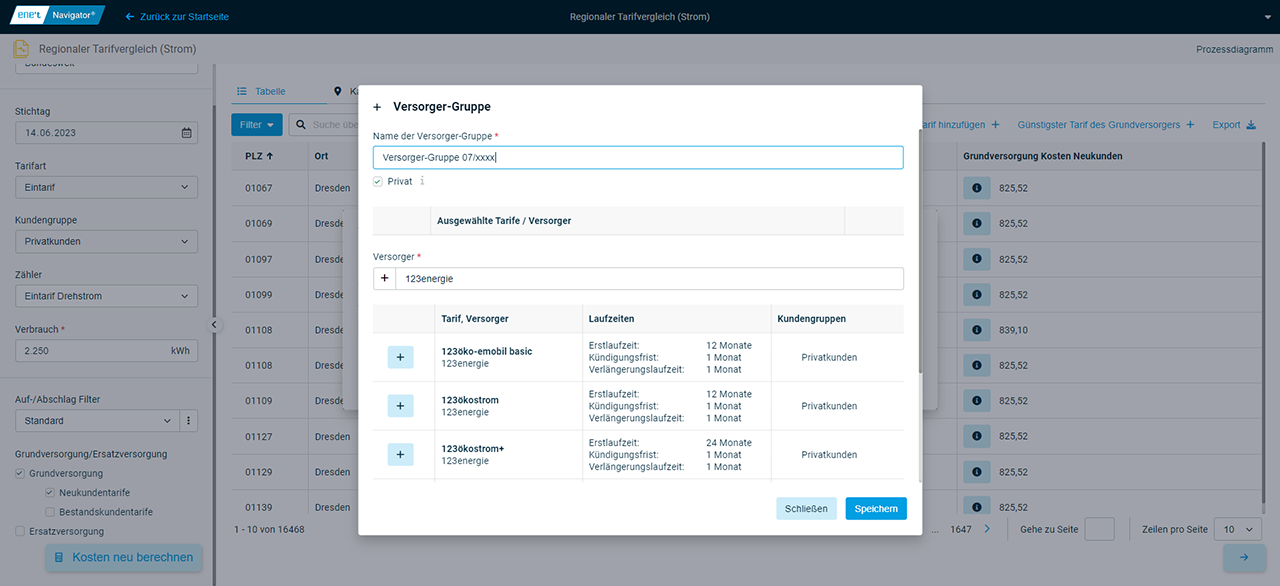Click the Schließen button
The width and height of the screenshot is (1280, 586).
(806, 509)
